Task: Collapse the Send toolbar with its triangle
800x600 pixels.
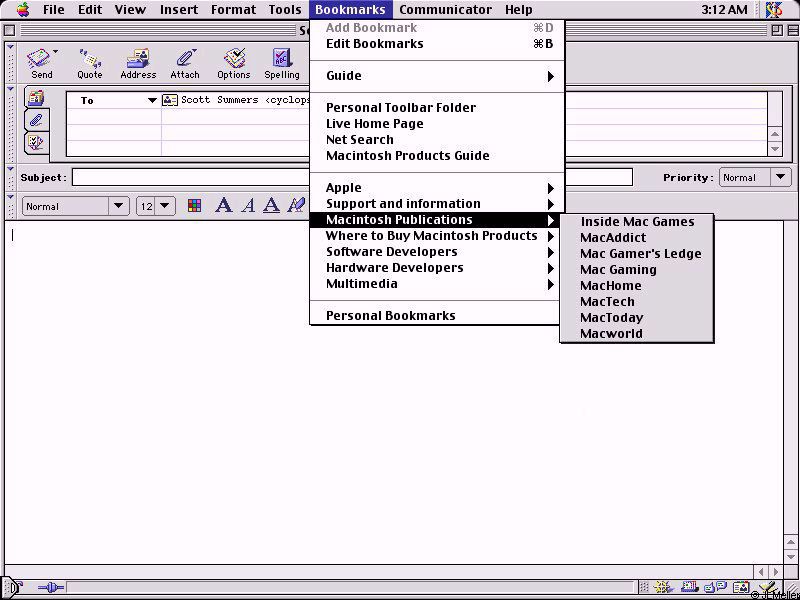Action: (10, 47)
